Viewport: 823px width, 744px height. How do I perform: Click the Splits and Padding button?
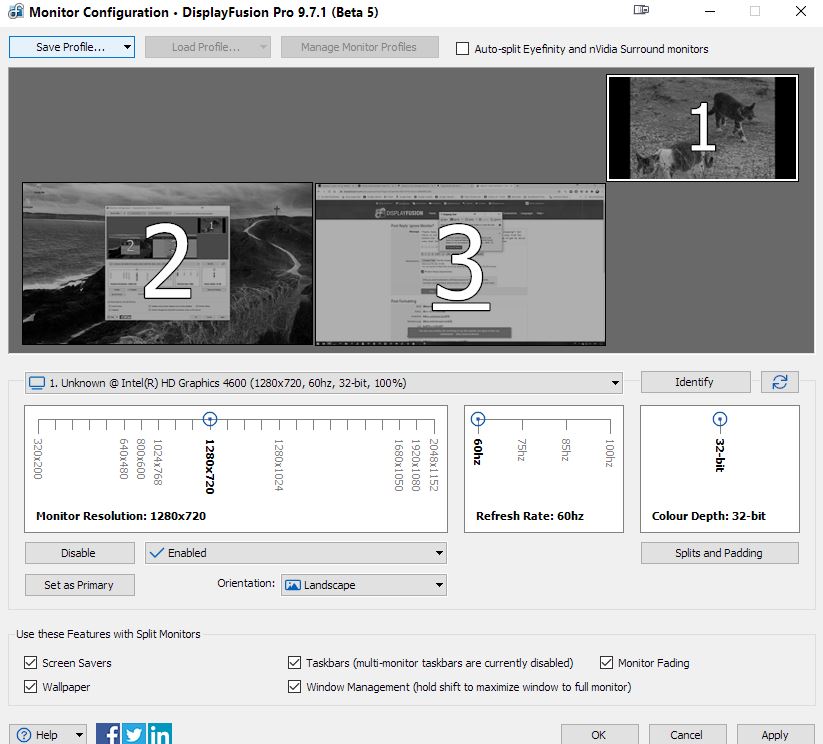(x=719, y=553)
